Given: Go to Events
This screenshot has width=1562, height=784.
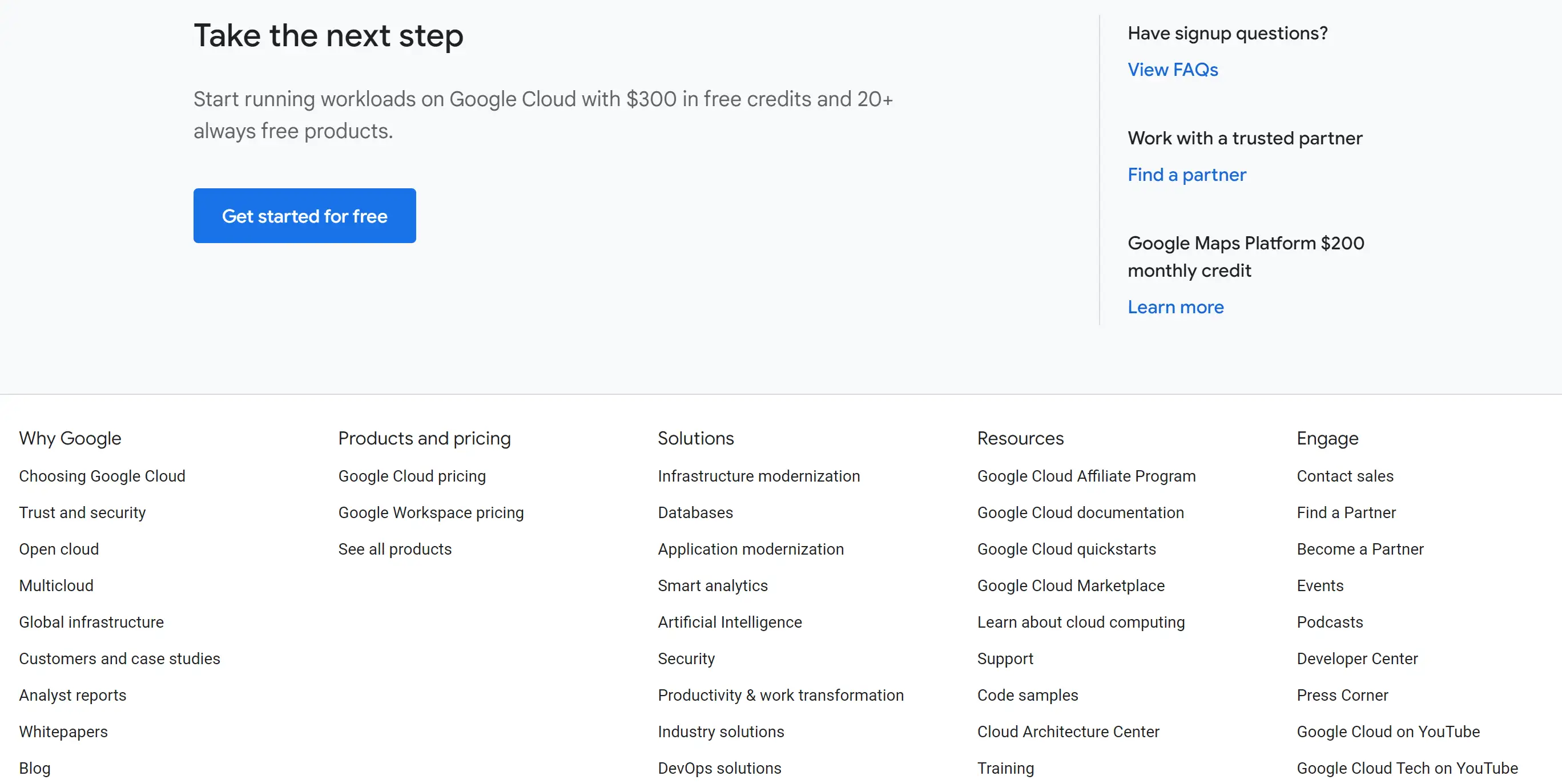Looking at the screenshot, I should [x=1319, y=586].
